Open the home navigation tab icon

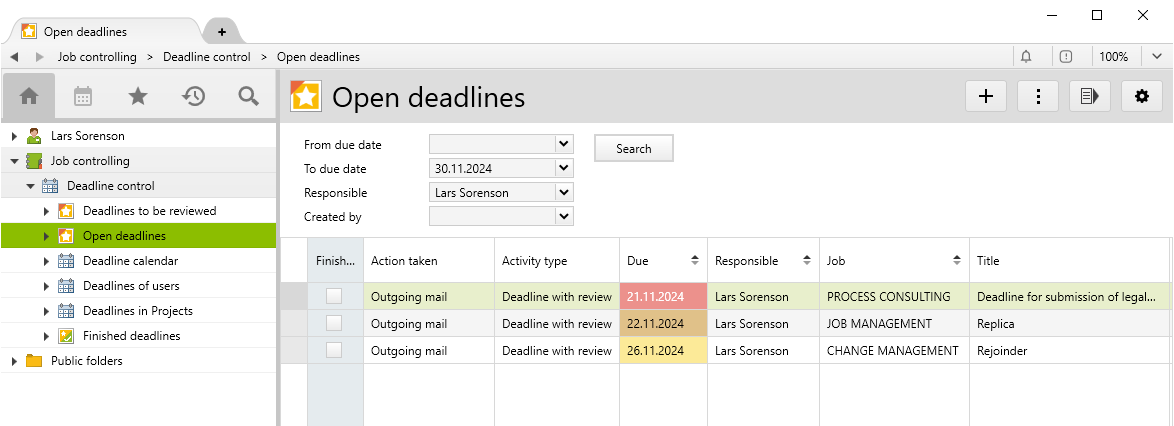[29, 96]
